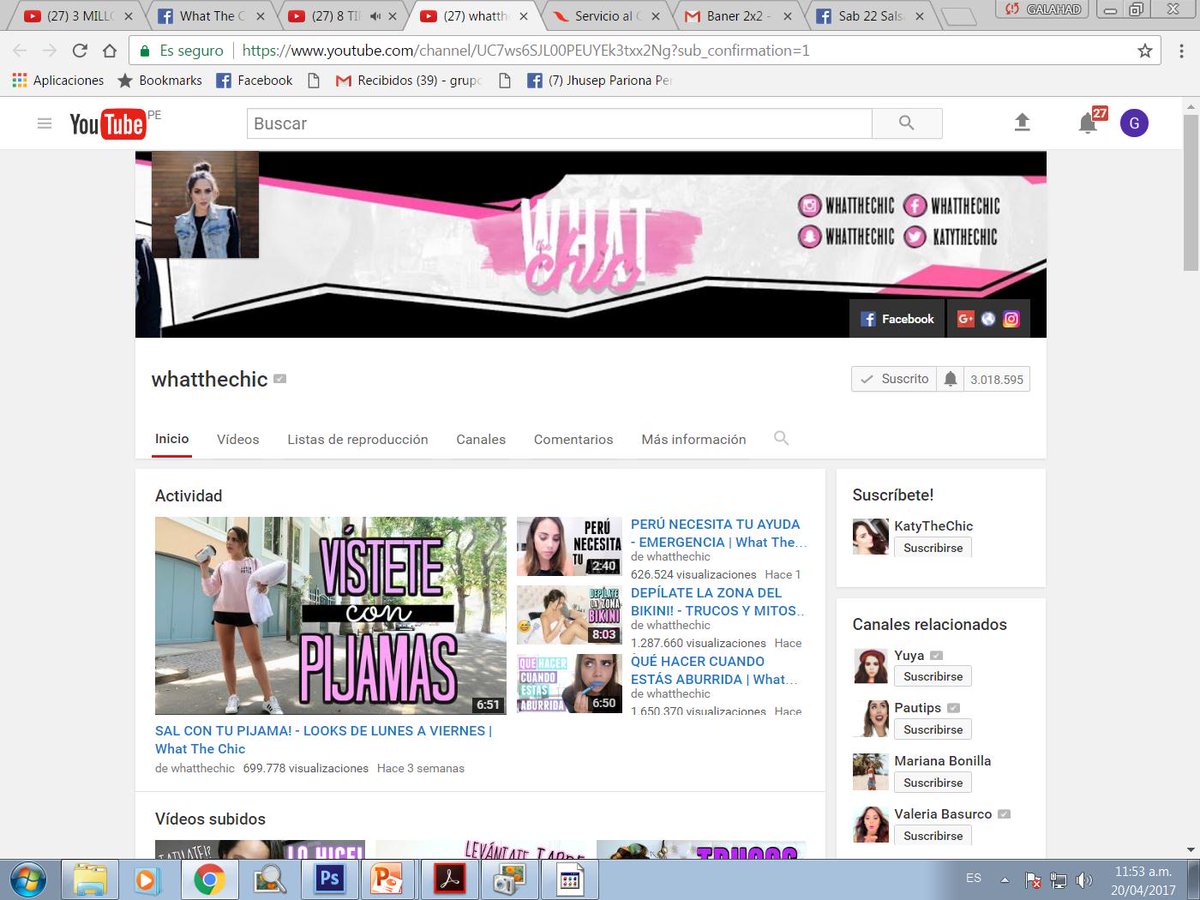Screen dimensions: 1200x900
Task: Select the Inicio channel tab
Action: [172, 439]
